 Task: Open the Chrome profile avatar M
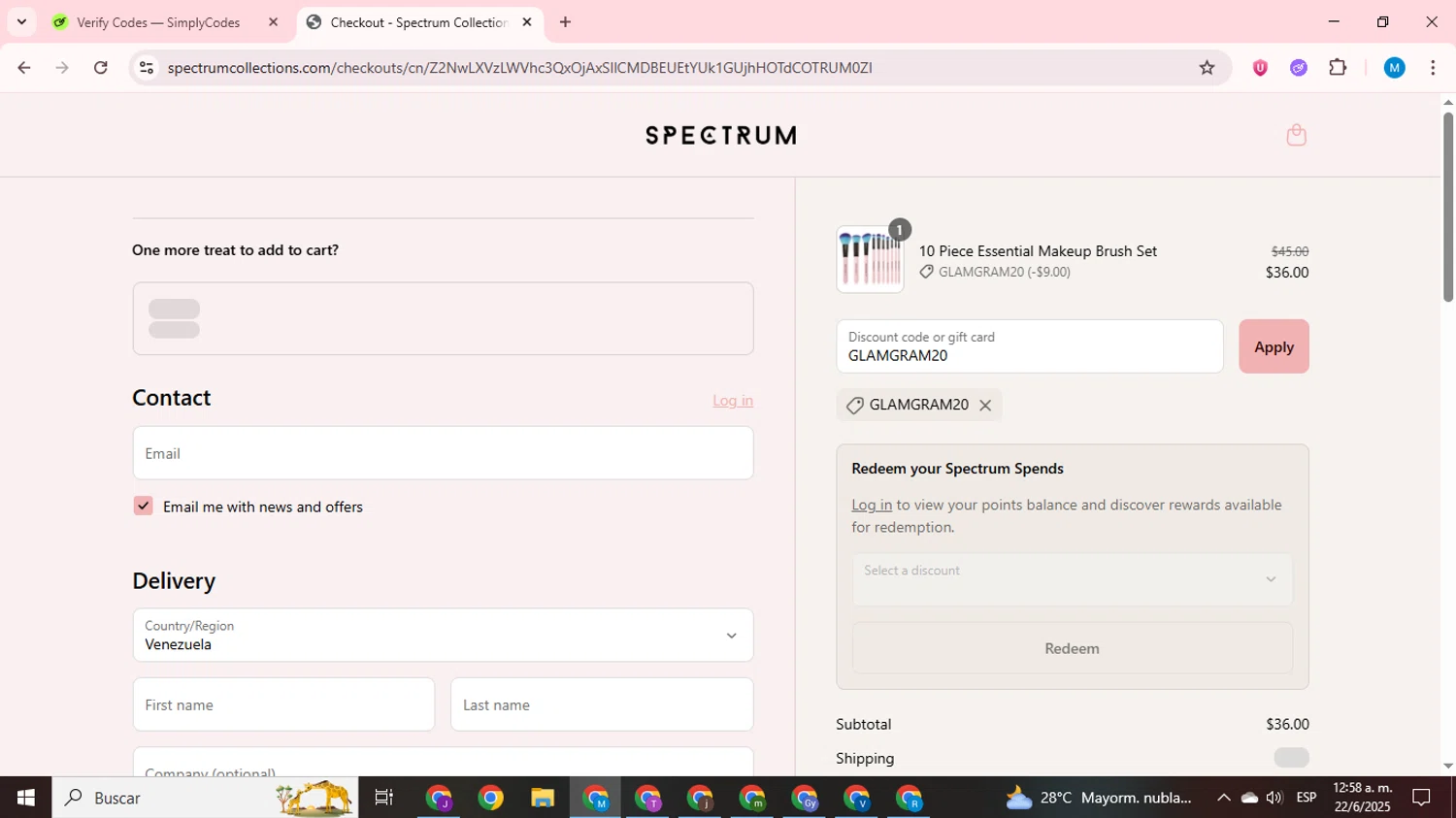(x=1395, y=68)
